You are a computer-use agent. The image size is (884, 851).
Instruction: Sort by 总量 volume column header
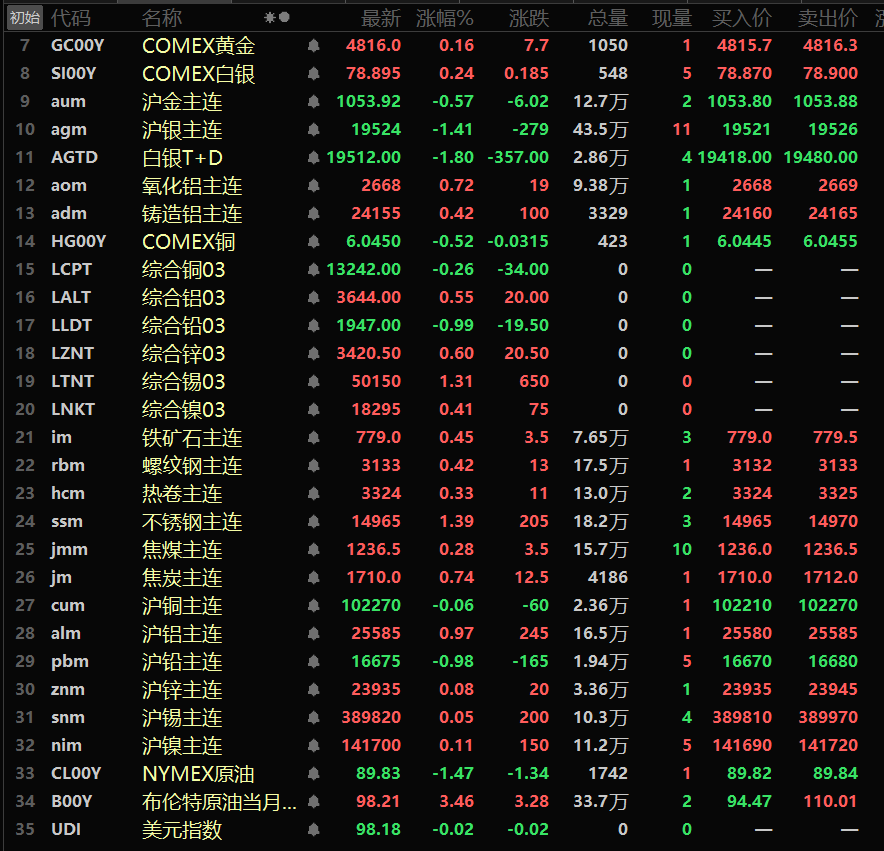pyautogui.click(x=608, y=17)
